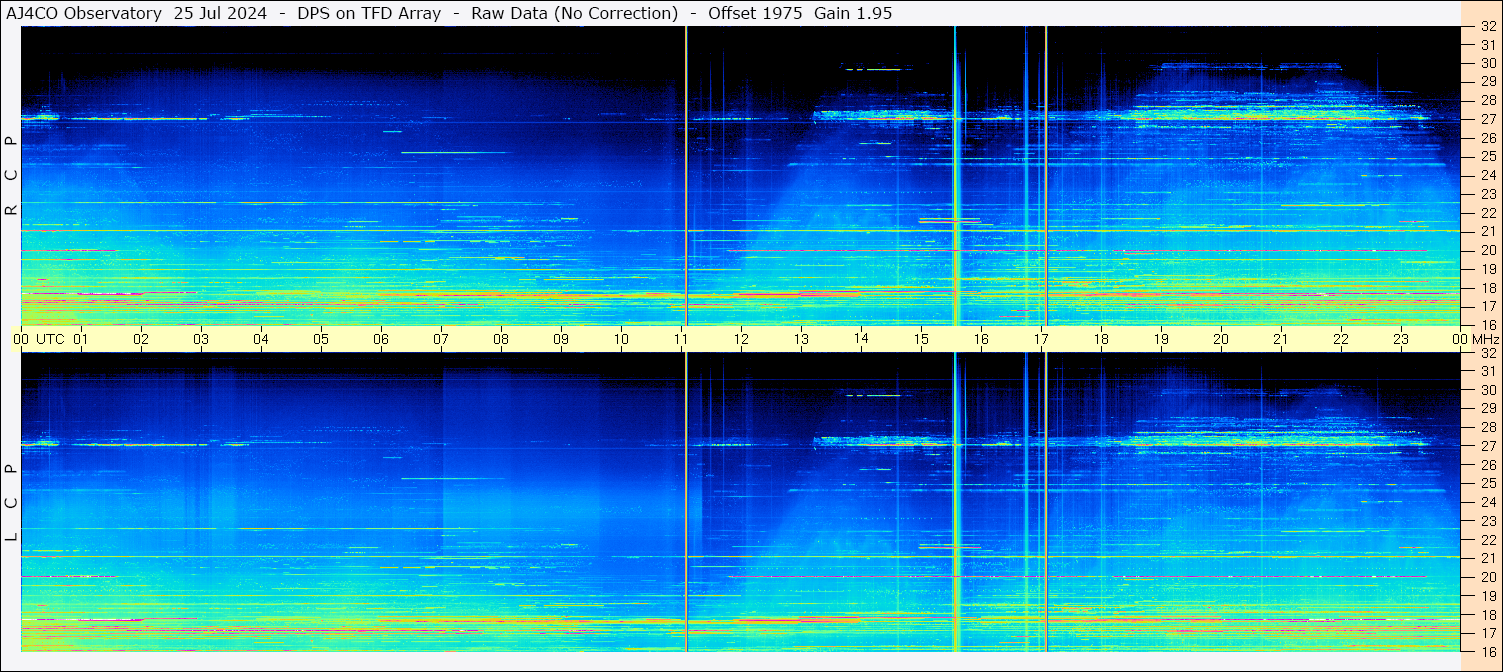Click the '22' hour mark on time axis
The width and height of the screenshot is (1503, 672).
[x=1341, y=339]
